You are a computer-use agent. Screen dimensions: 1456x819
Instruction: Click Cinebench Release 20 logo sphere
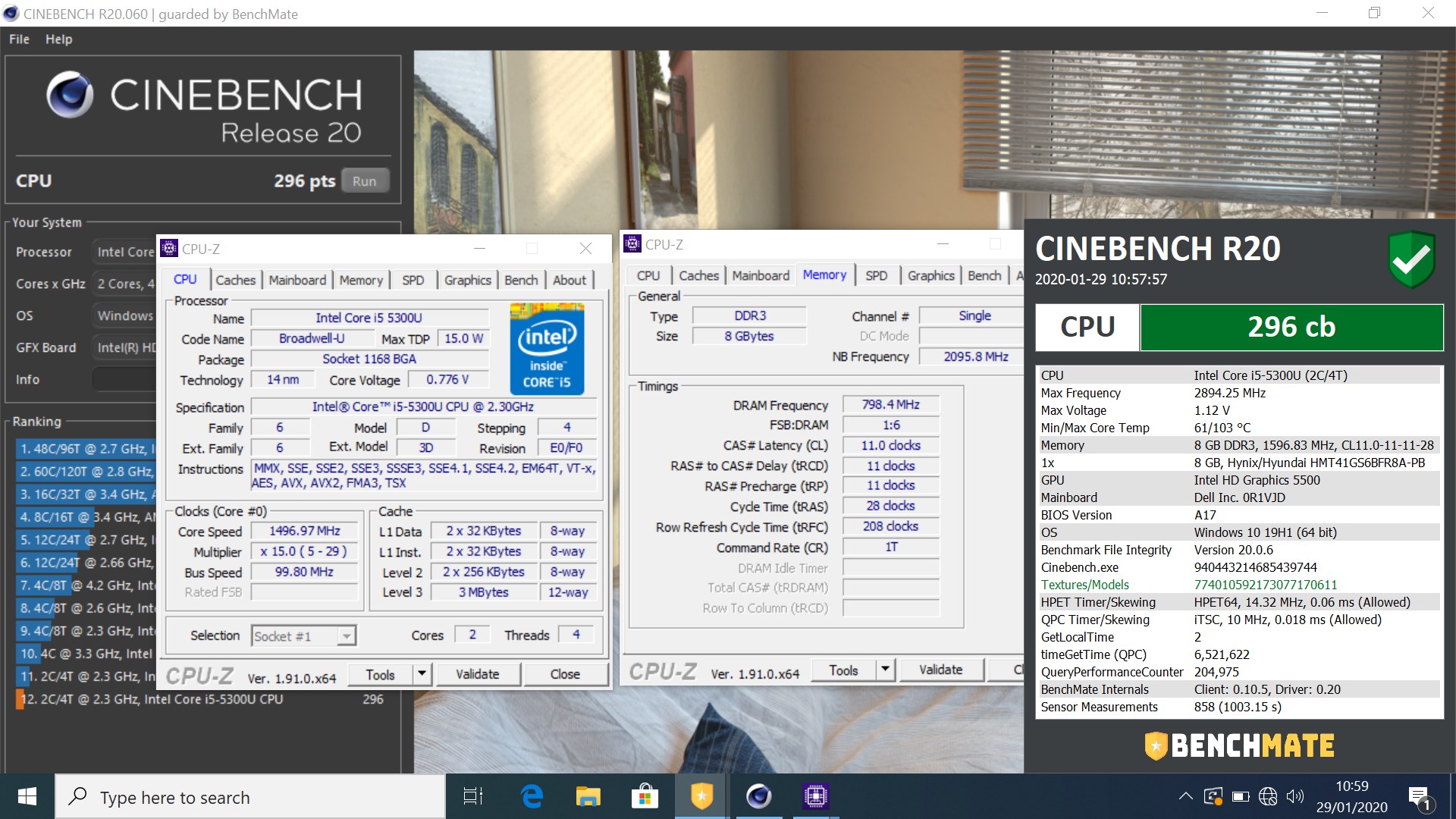pyautogui.click(x=70, y=95)
